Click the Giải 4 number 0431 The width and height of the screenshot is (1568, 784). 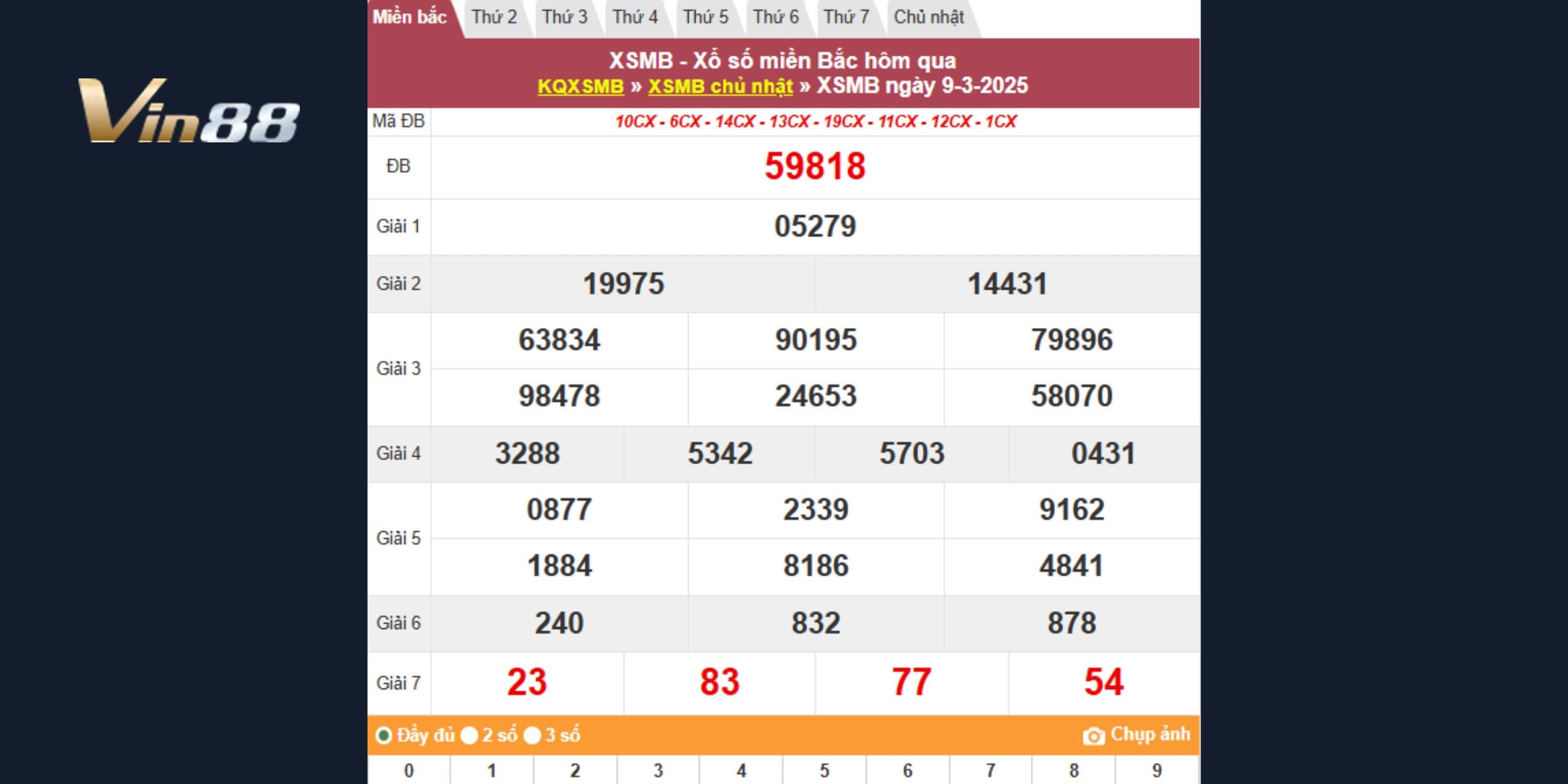(x=1103, y=454)
